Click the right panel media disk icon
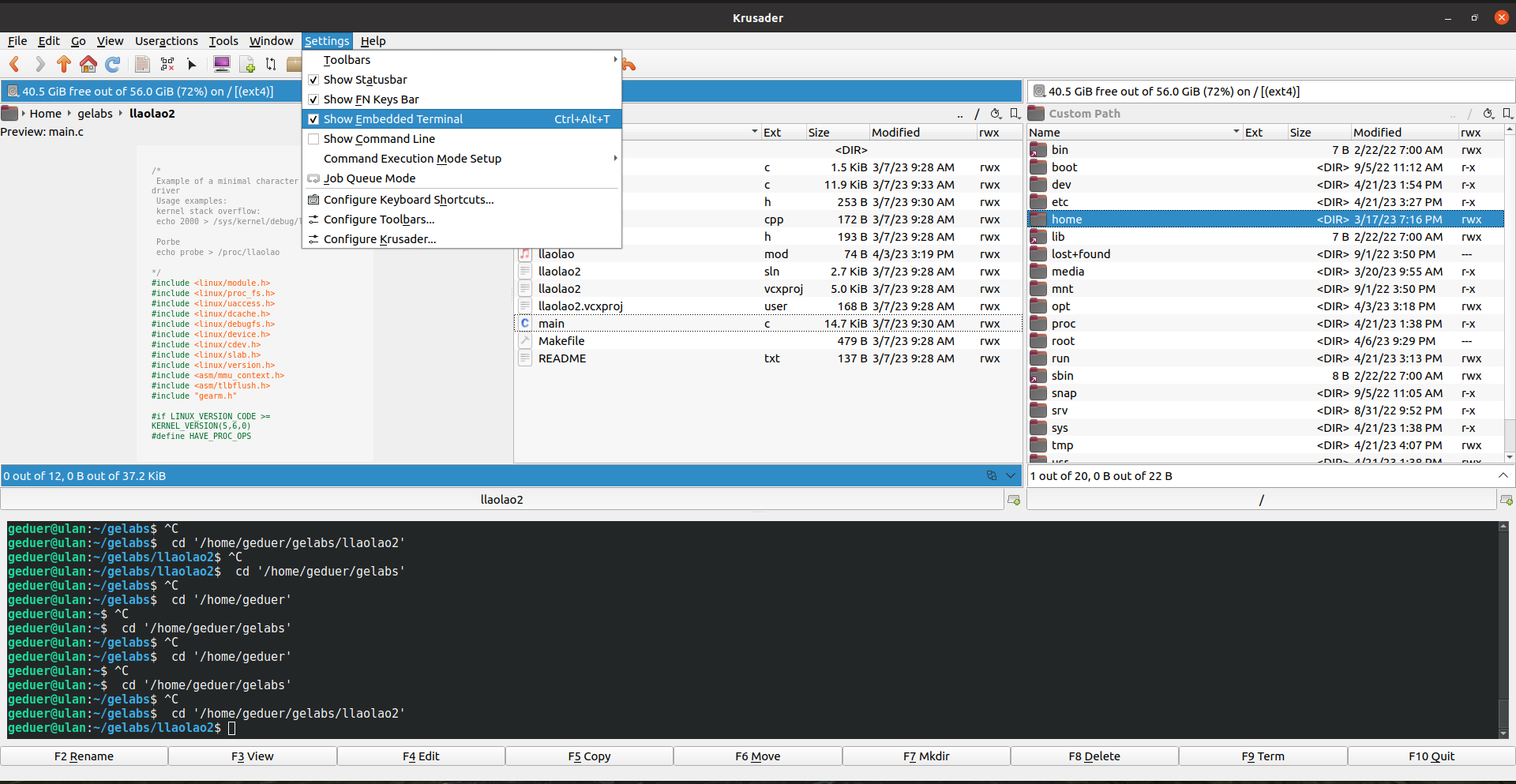1516x784 pixels. click(x=1039, y=92)
